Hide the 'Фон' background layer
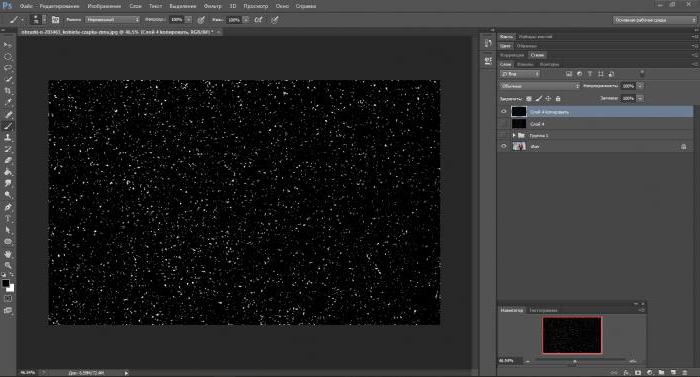 pyautogui.click(x=504, y=146)
